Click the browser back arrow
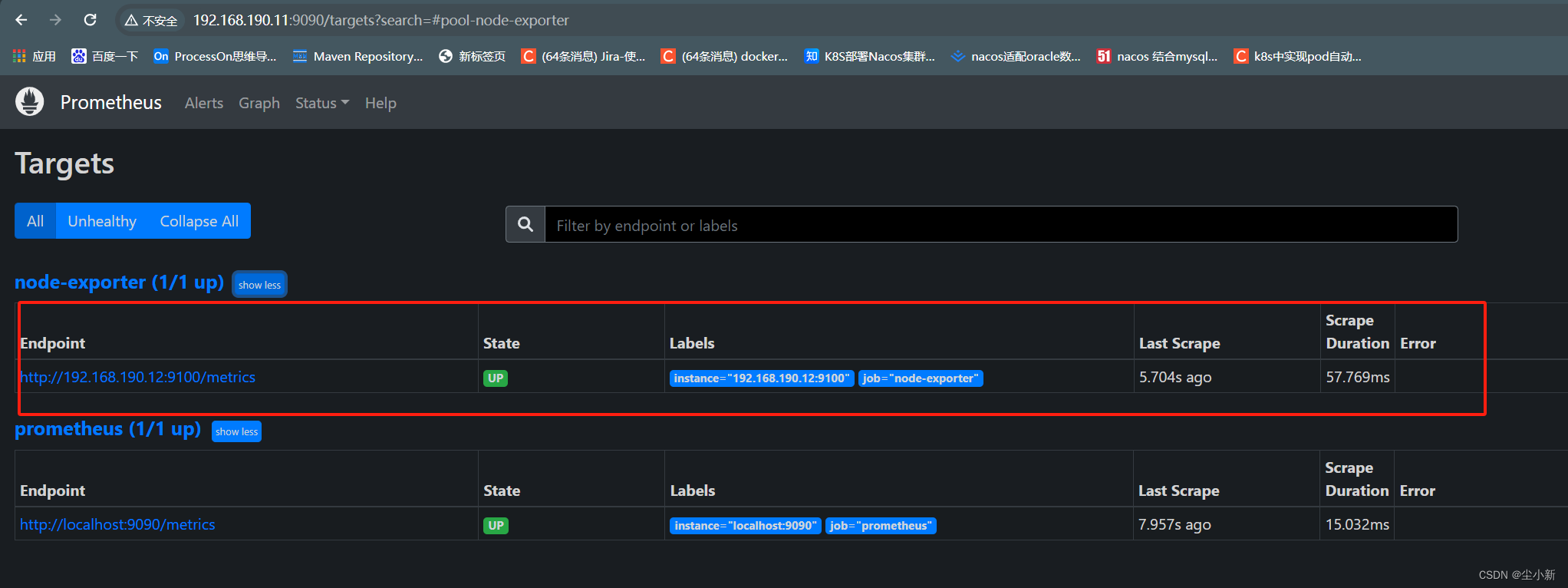 tap(21, 20)
